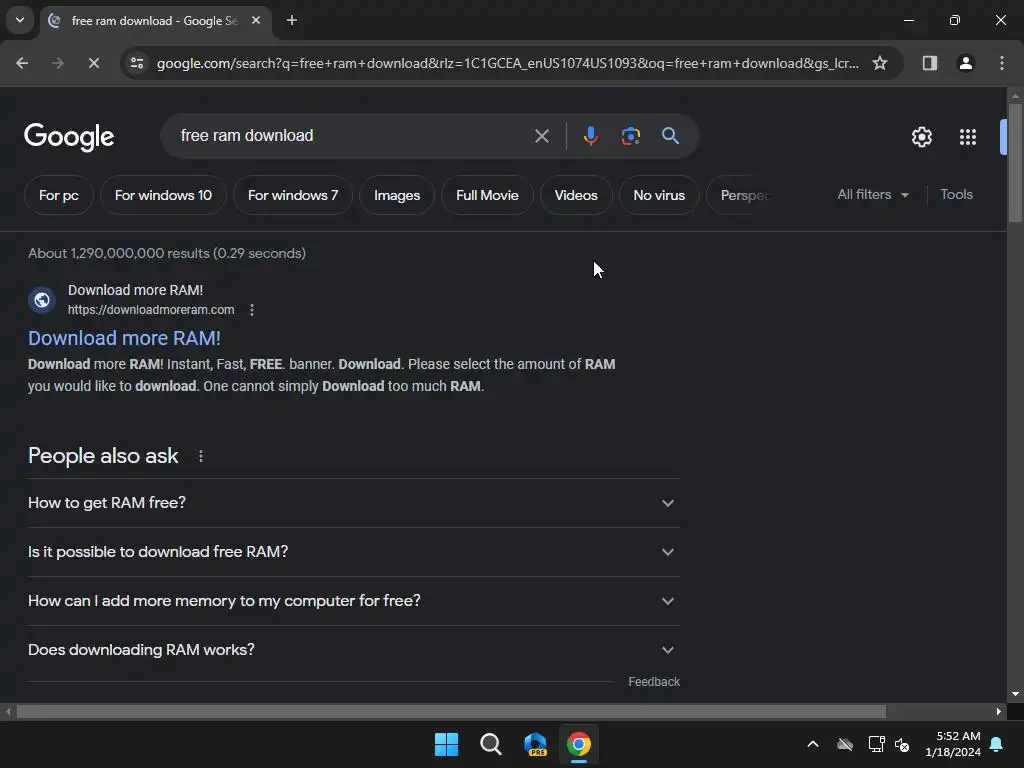
Task: Select the For windows 7 chip
Action: (x=293, y=195)
